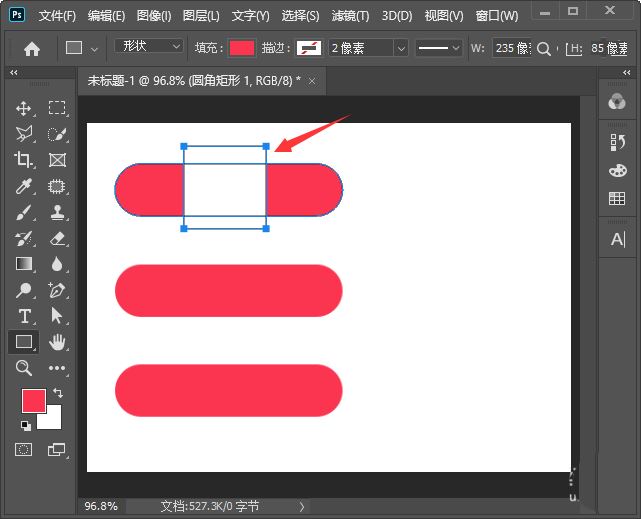Select the Pen tool
Viewport: 641px width, 519px height.
coord(57,290)
